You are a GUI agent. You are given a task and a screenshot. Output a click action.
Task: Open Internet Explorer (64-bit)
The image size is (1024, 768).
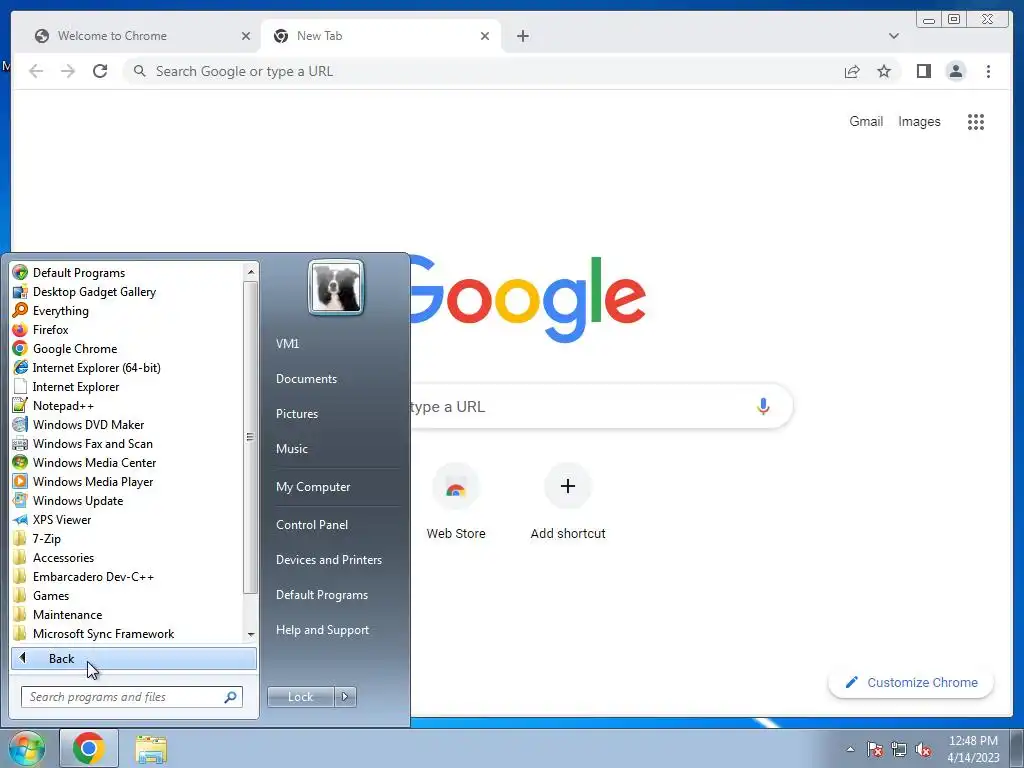pyautogui.click(x=96, y=368)
